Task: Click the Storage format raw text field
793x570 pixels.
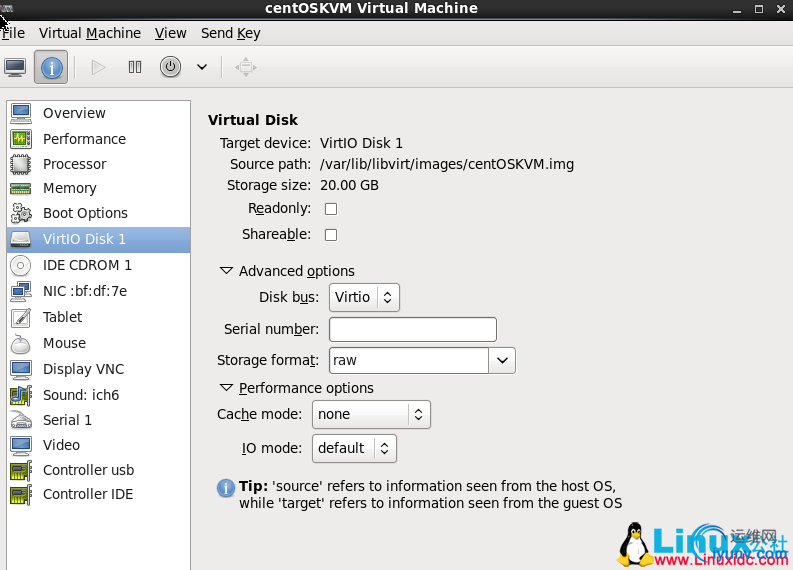Action: point(409,361)
